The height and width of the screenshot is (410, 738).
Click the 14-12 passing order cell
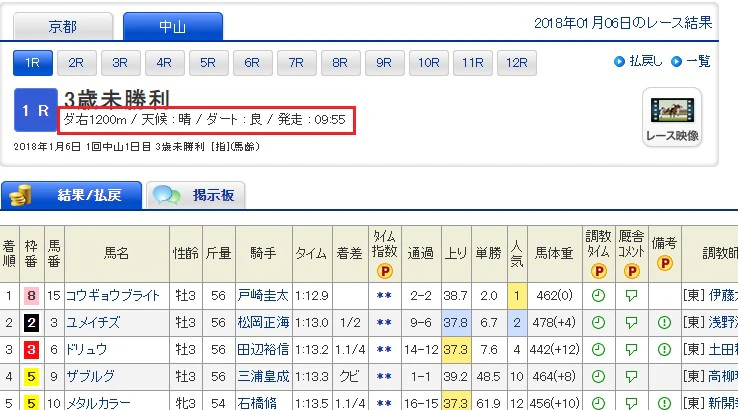pyautogui.click(x=421, y=349)
